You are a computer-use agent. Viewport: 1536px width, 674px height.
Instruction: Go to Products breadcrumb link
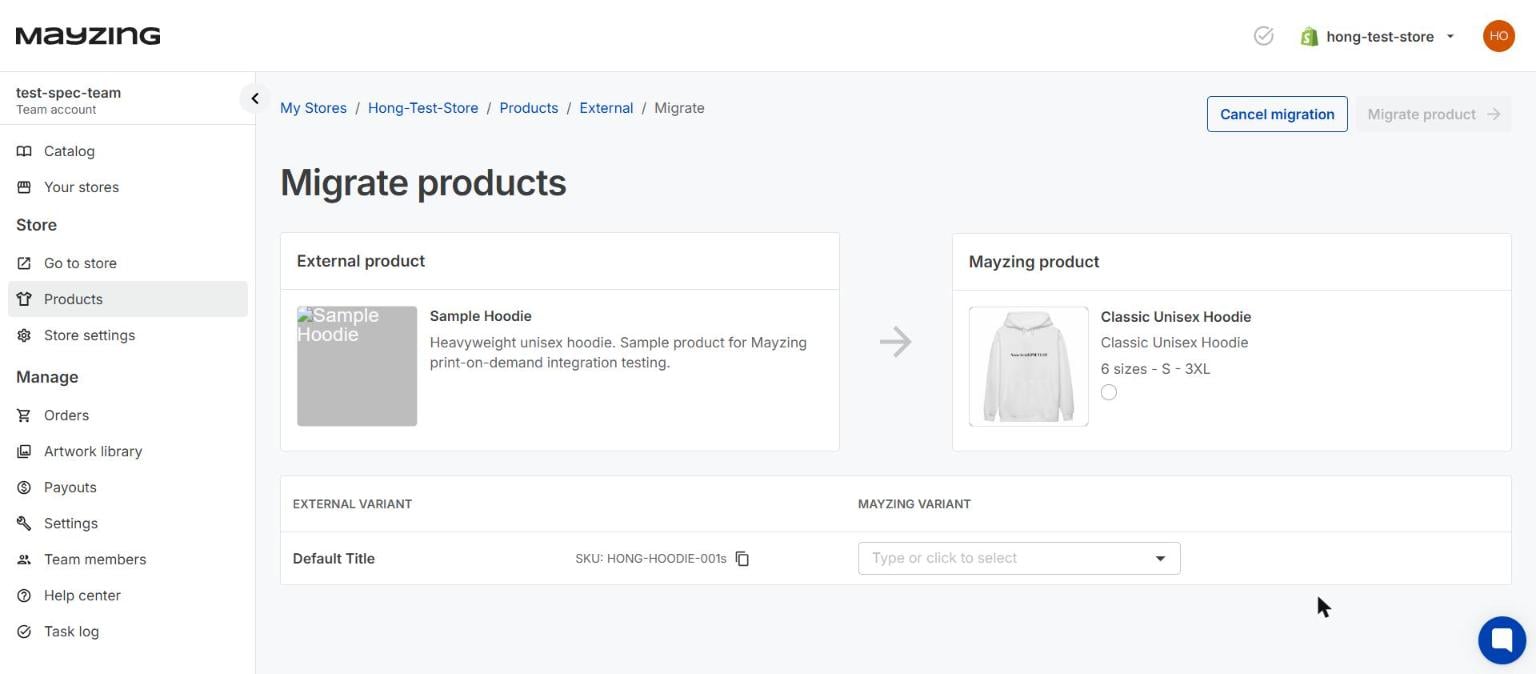coord(529,108)
